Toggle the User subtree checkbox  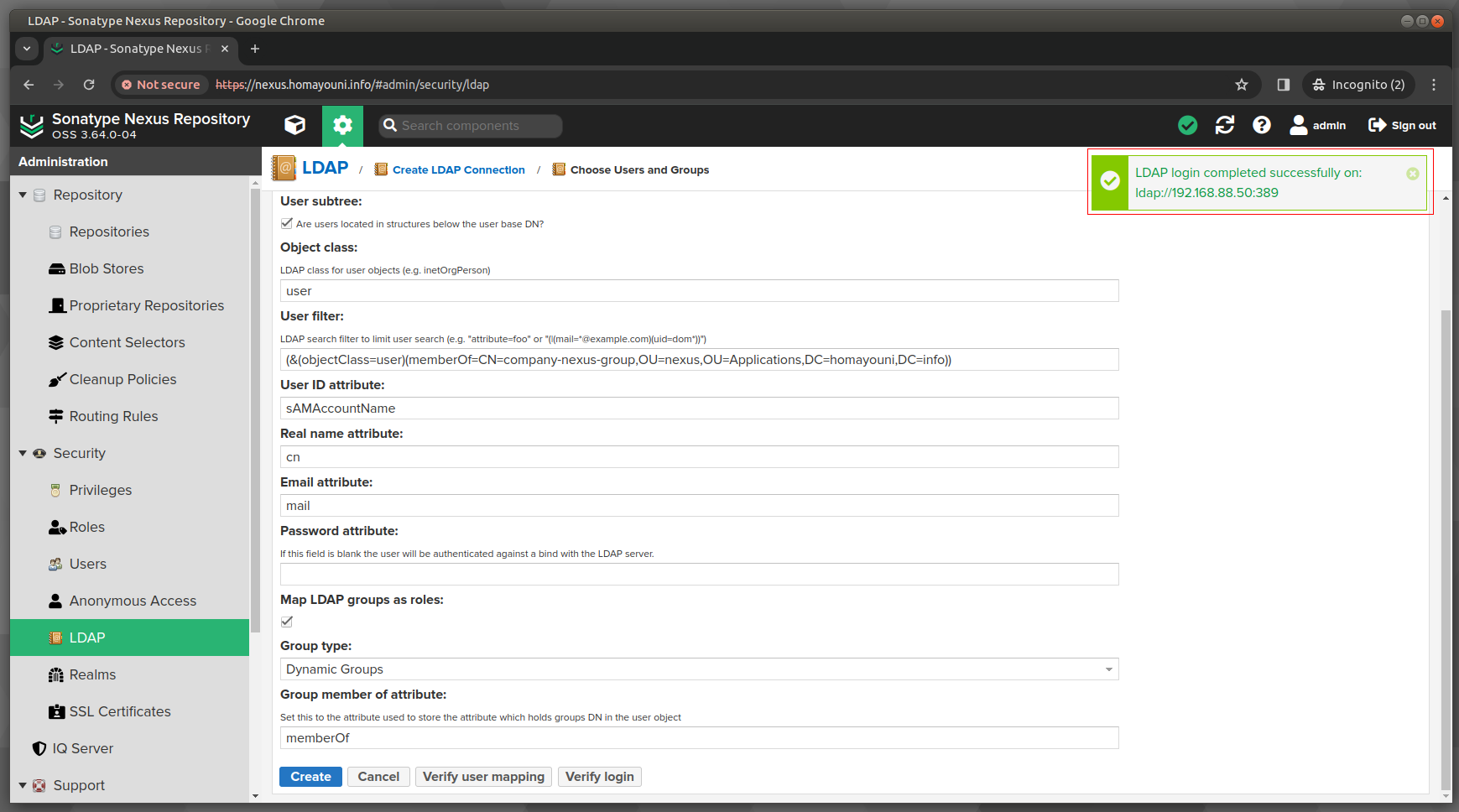(x=287, y=223)
